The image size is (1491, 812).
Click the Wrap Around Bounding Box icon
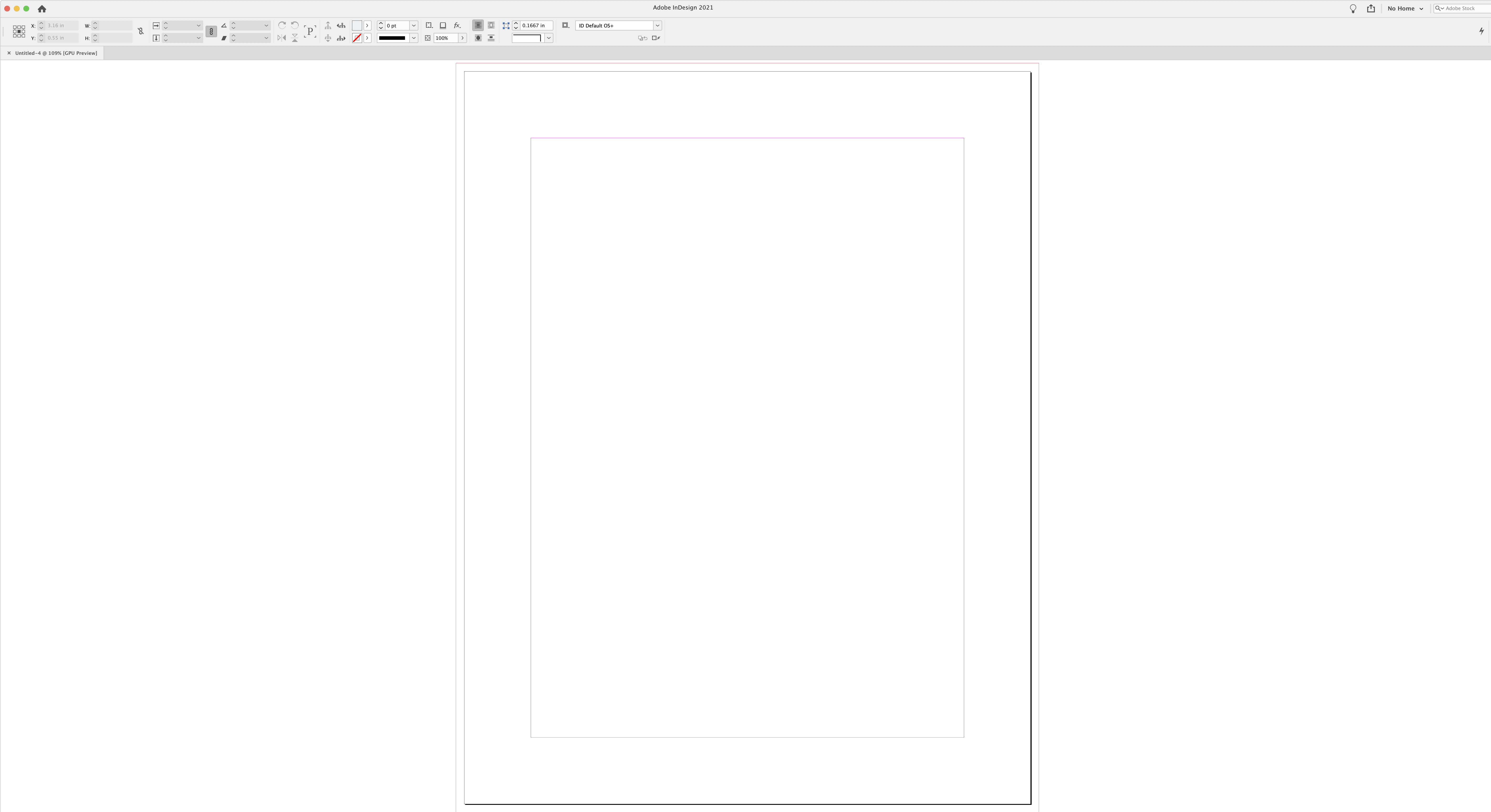[491, 26]
